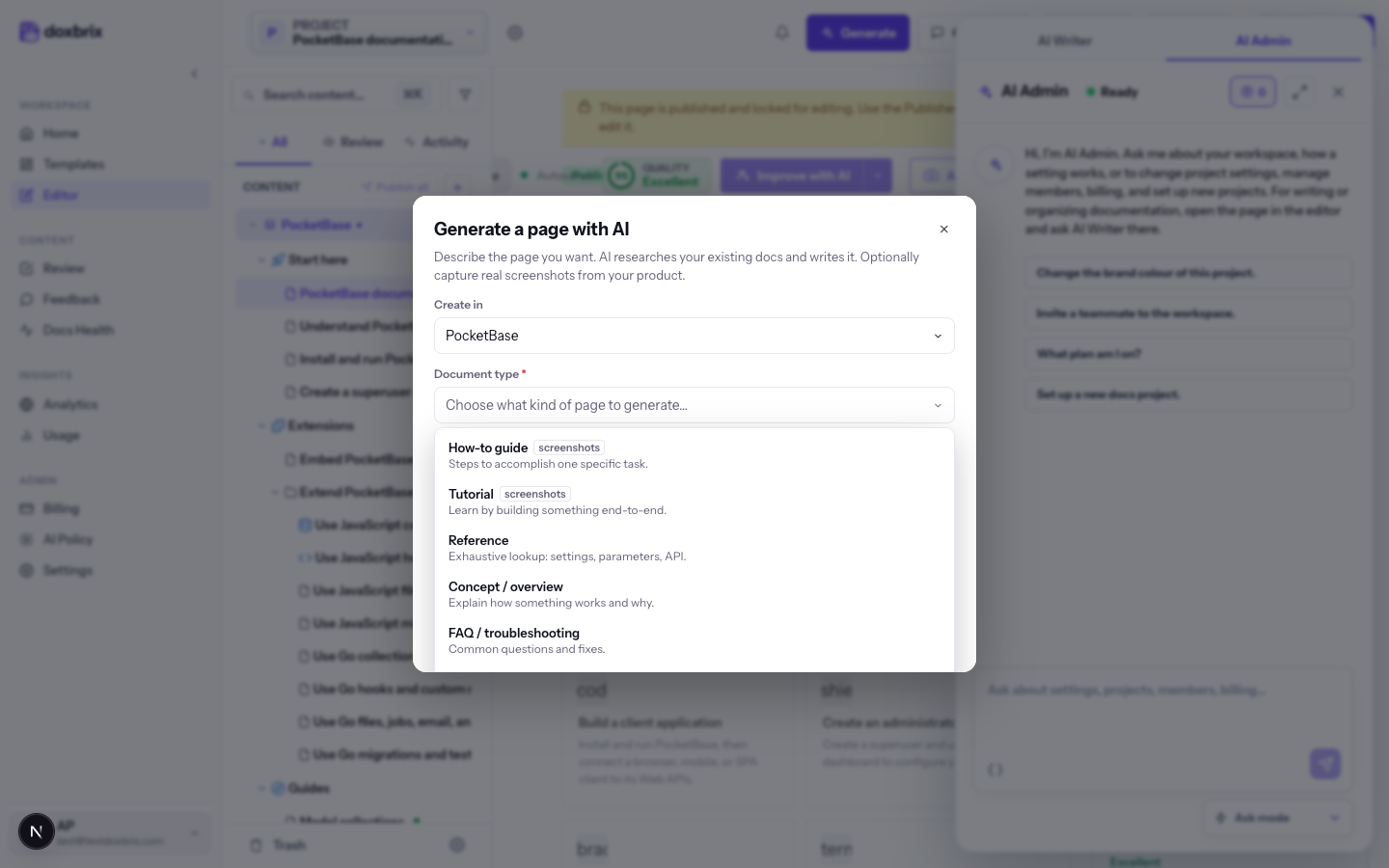Send the AI Admin message with the paper-plane button
Screen dimensions: 1389x868
1325,764
